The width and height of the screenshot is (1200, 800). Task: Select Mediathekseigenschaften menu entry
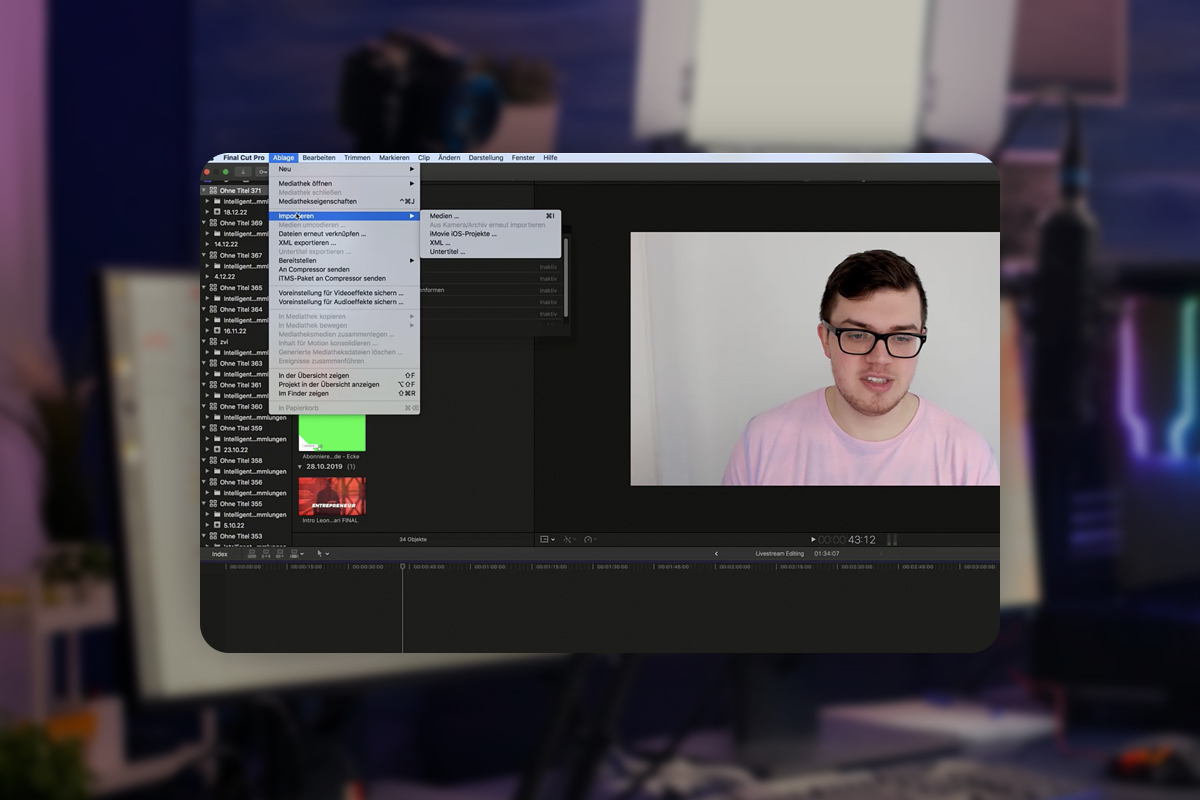pyautogui.click(x=344, y=201)
